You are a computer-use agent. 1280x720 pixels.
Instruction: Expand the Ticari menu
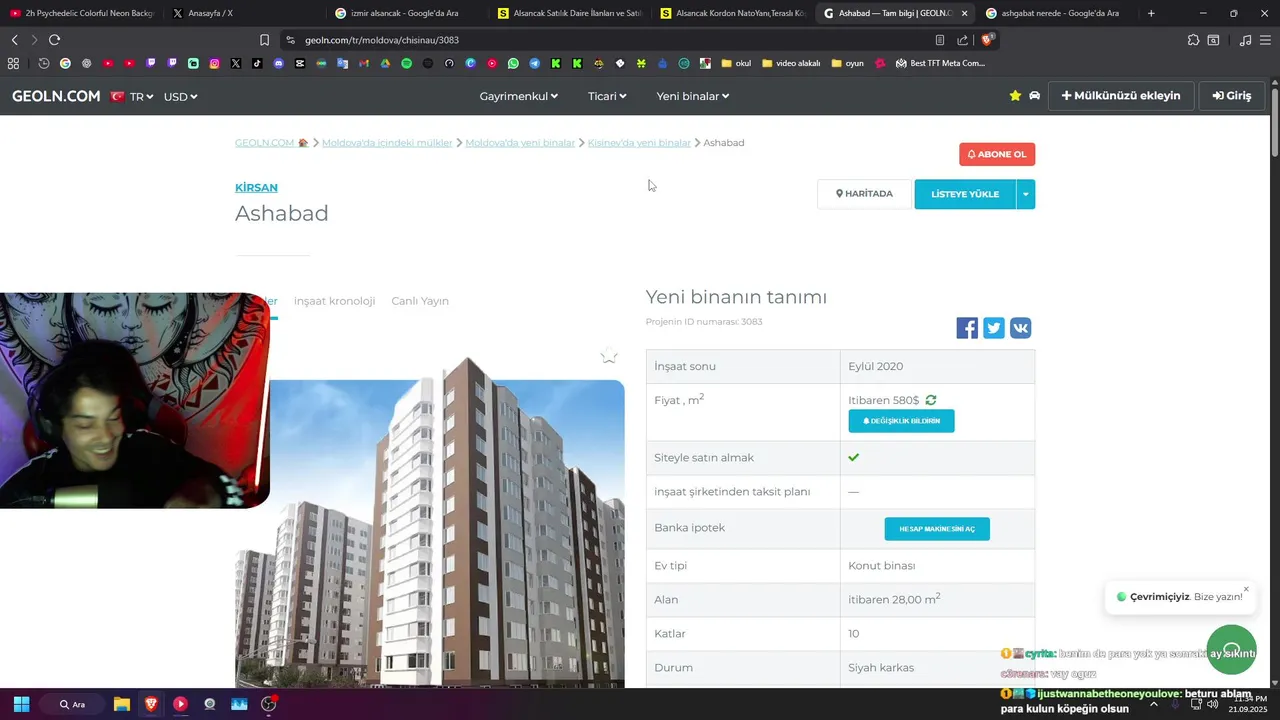coord(607,96)
